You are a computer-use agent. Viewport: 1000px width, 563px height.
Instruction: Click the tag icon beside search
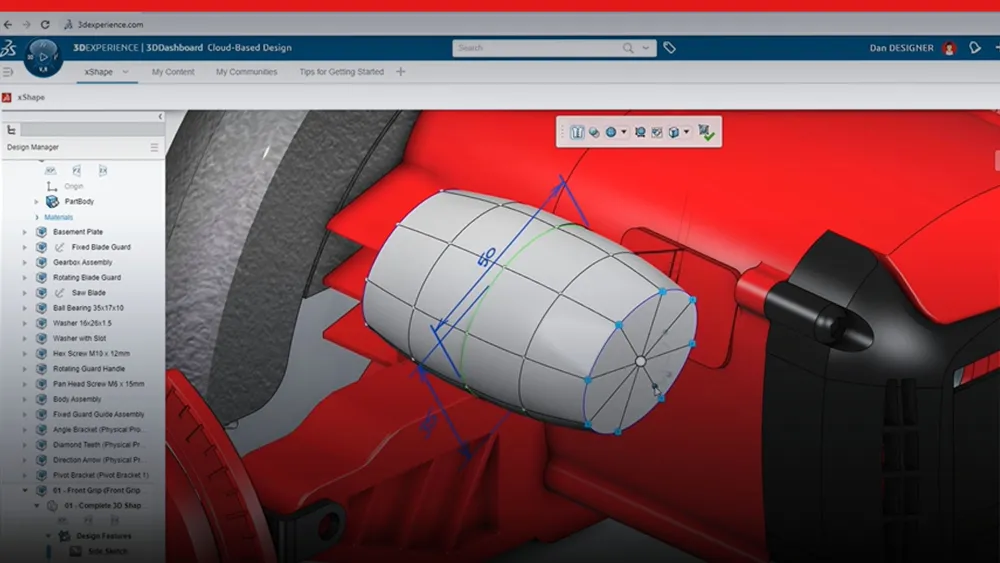[x=669, y=48]
